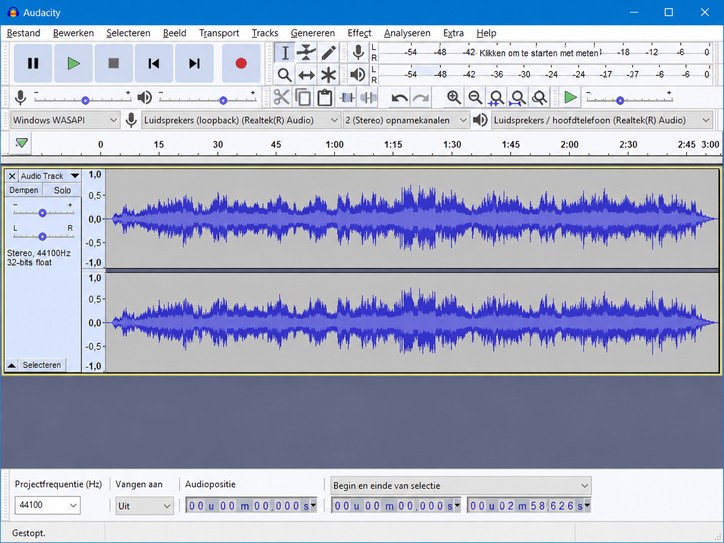Image resolution: width=724 pixels, height=543 pixels.
Task: Skip to end of the track
Action: (x=194, y=63)
